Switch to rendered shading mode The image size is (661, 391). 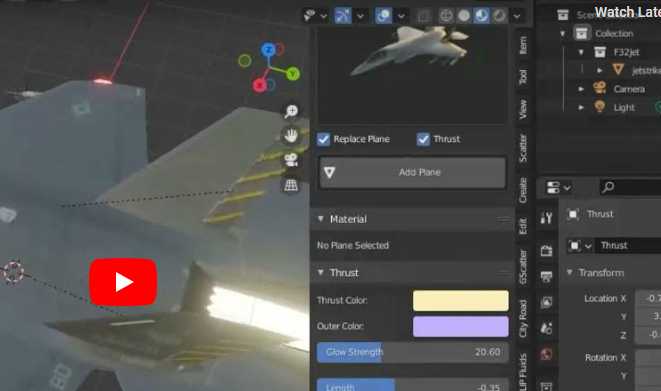[499, 16]
